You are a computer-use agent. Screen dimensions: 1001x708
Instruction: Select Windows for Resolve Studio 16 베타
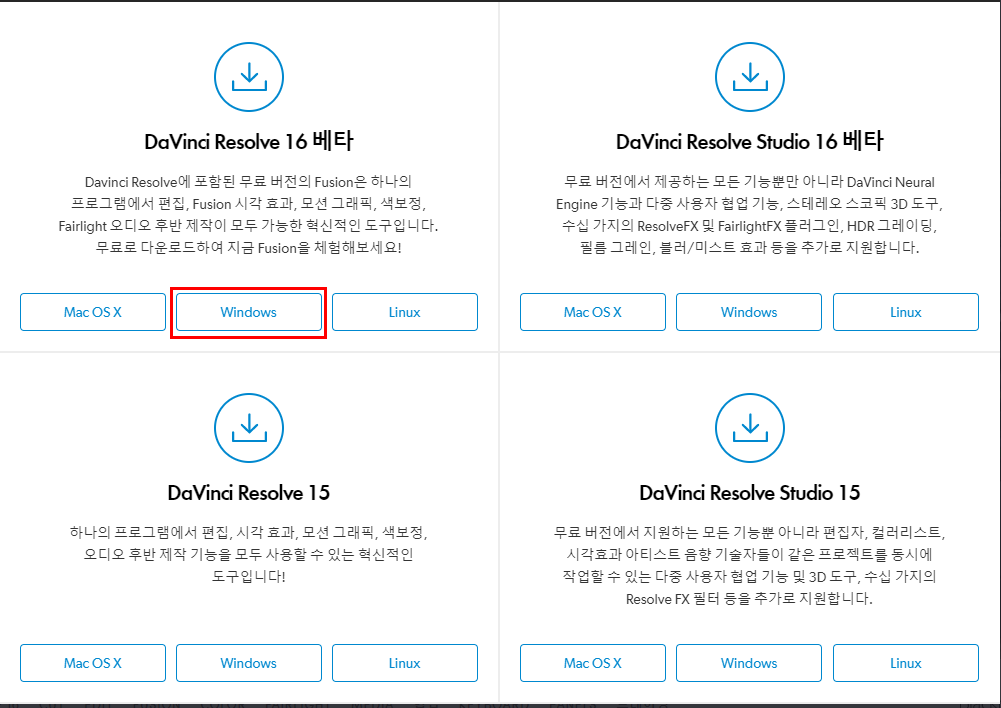(x=749, y=312)
